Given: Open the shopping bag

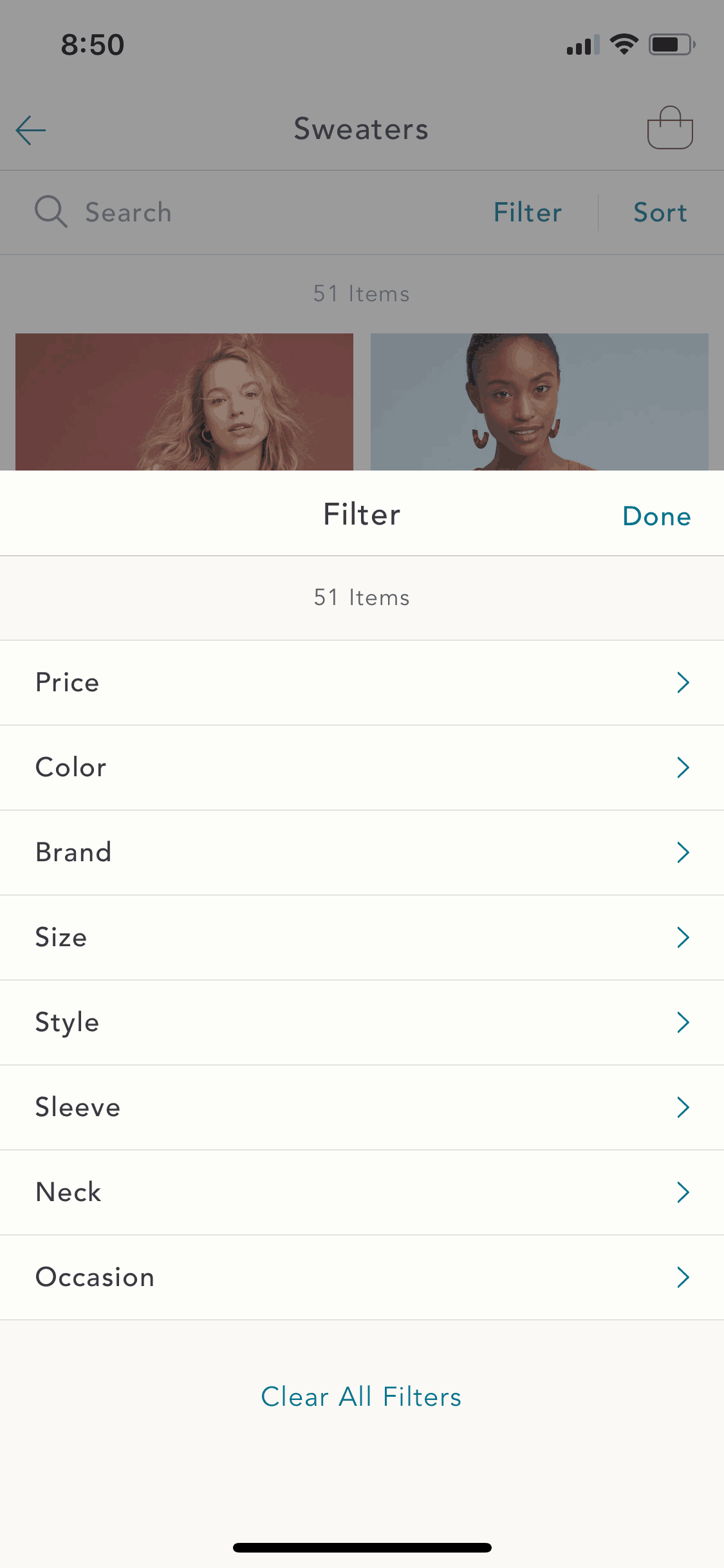Looking at the screenshot, I should coord(670,128).
